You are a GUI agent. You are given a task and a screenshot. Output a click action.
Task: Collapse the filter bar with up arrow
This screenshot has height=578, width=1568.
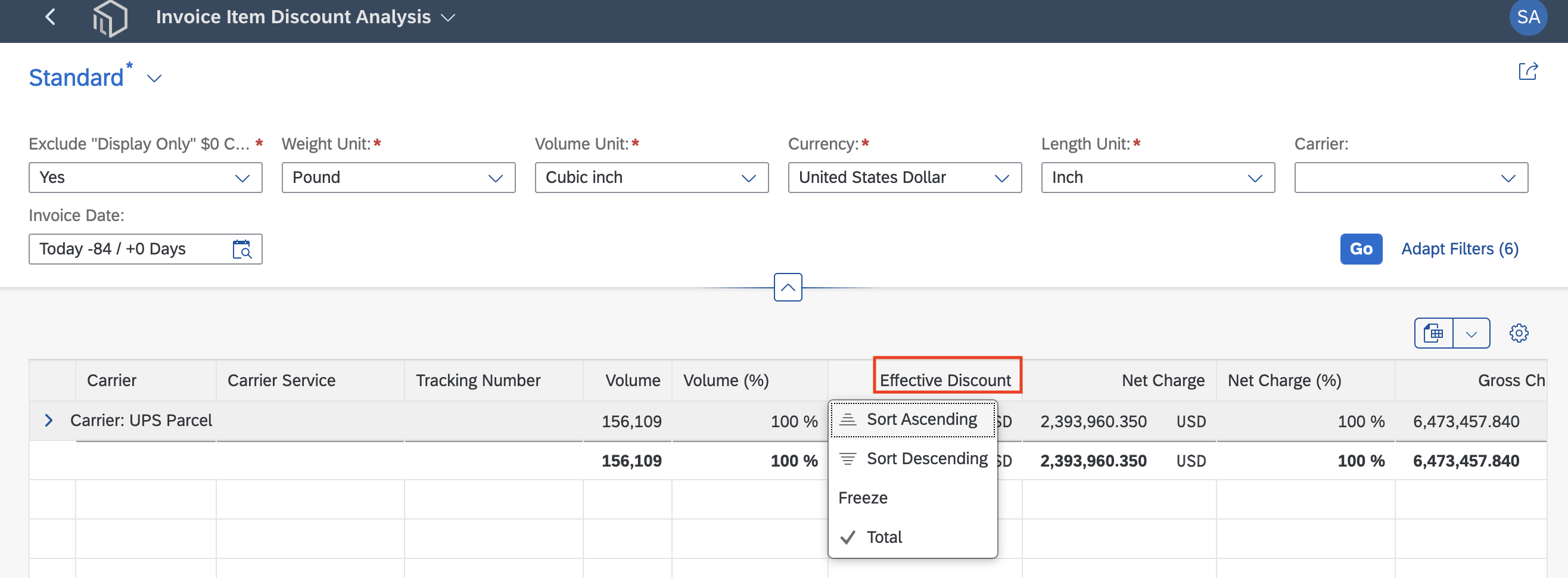point(788,287)
